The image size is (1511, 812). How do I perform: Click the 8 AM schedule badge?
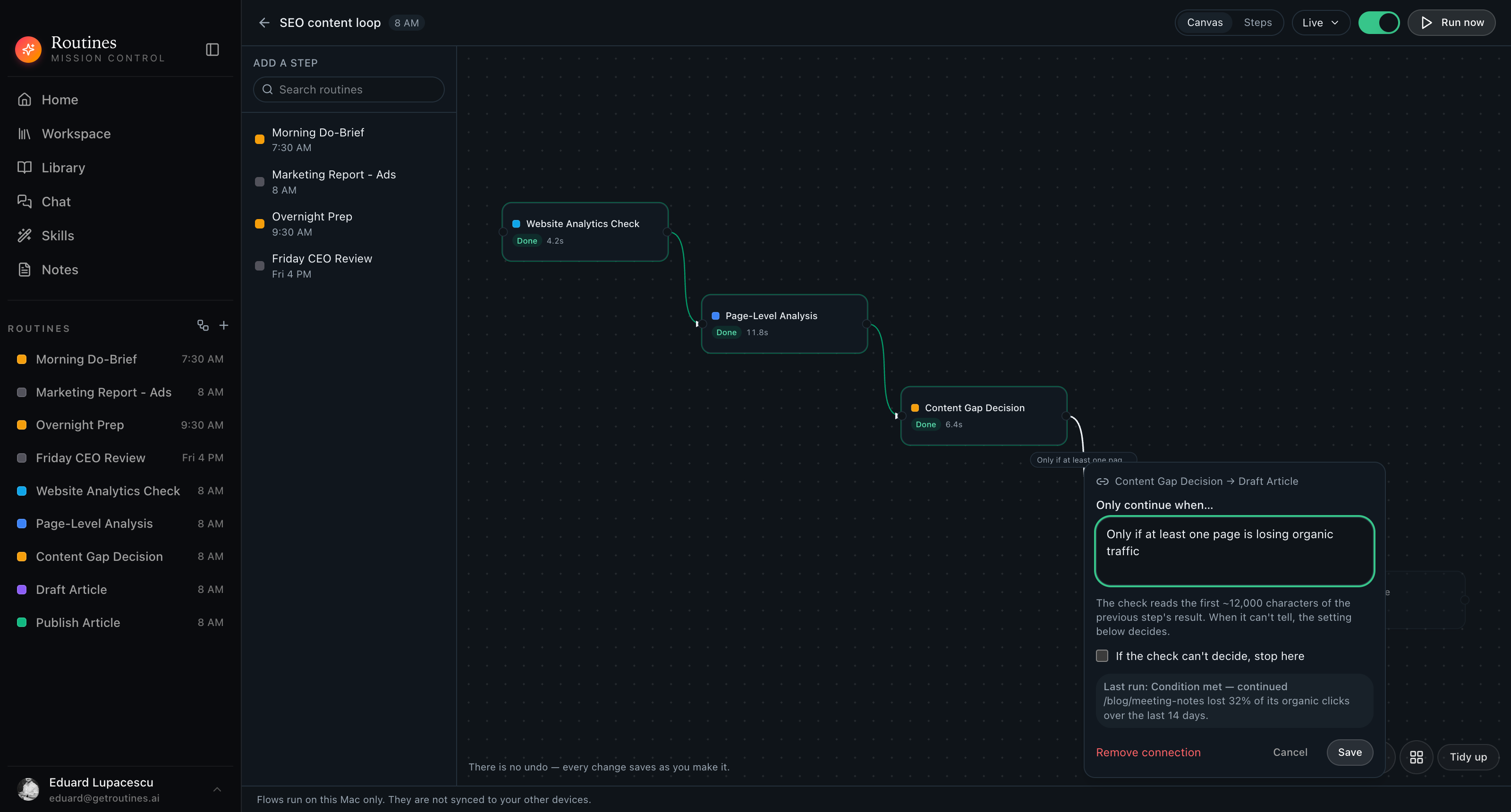tap(407, 23)
